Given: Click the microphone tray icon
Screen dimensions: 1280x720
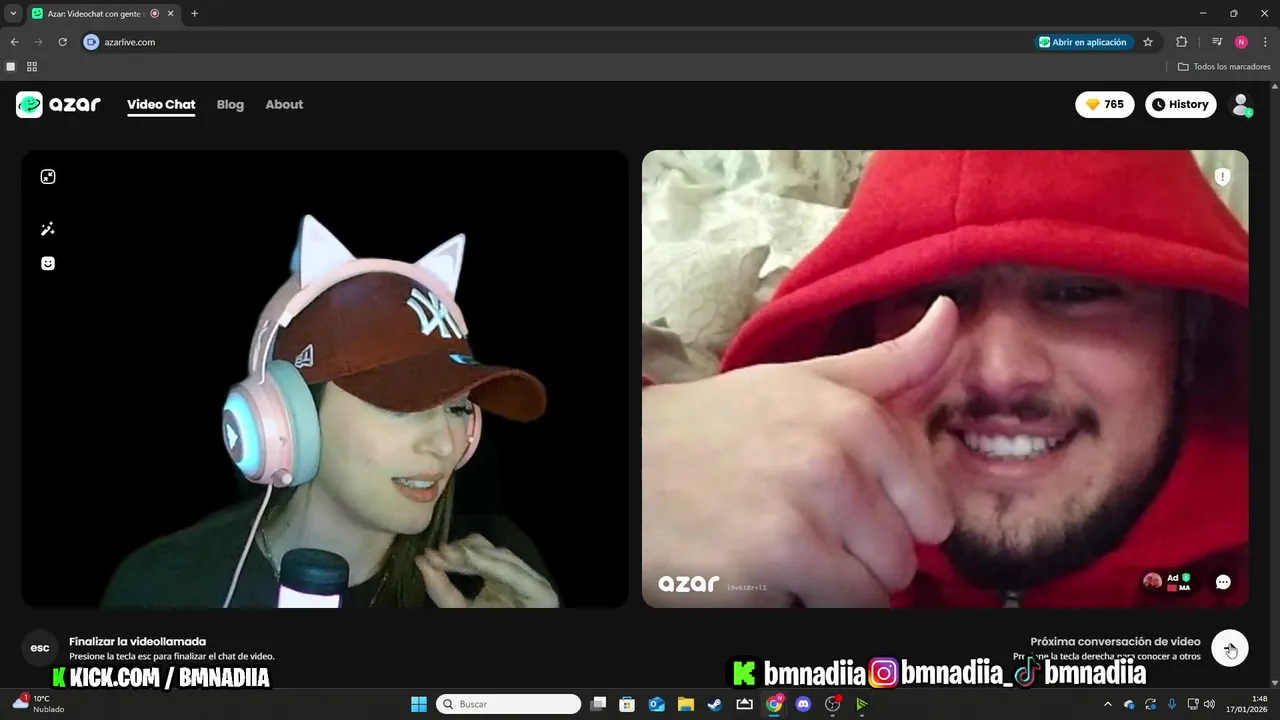Looking at the screenshot, I should pos(1171,704).
